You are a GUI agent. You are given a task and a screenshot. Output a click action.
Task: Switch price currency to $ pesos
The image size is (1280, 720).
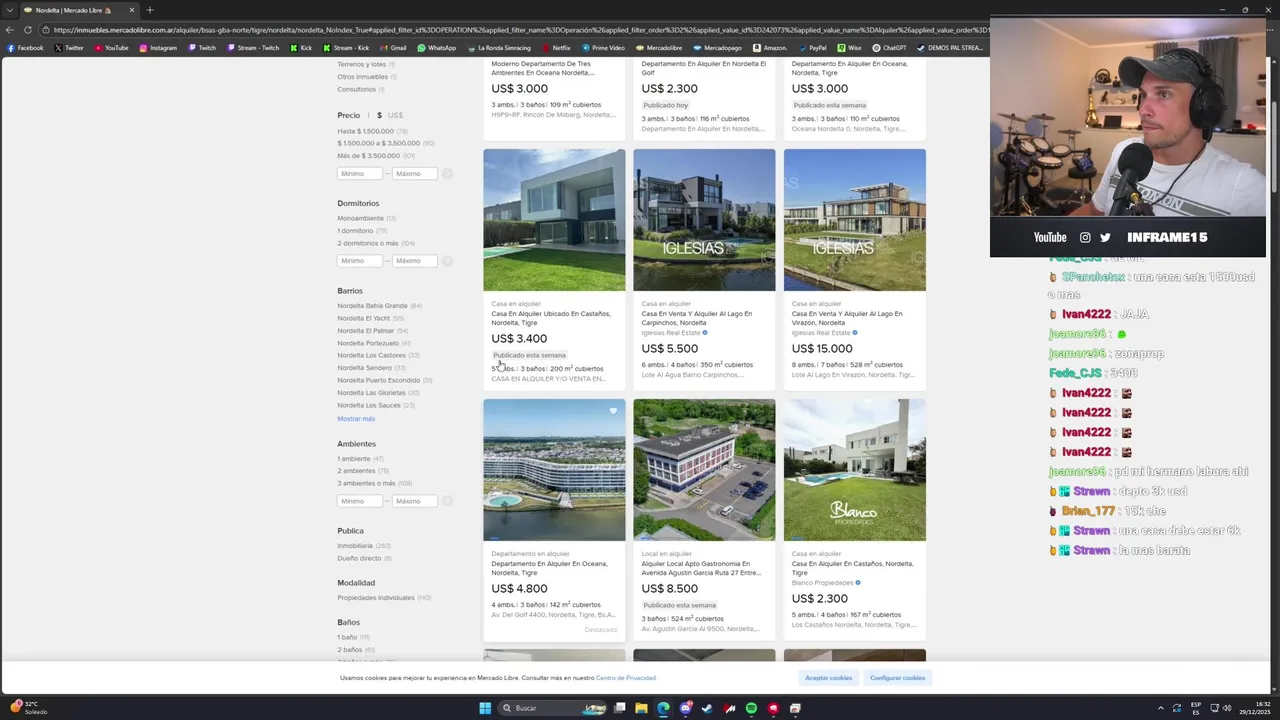pyautogui.click(x=379, y=115)
